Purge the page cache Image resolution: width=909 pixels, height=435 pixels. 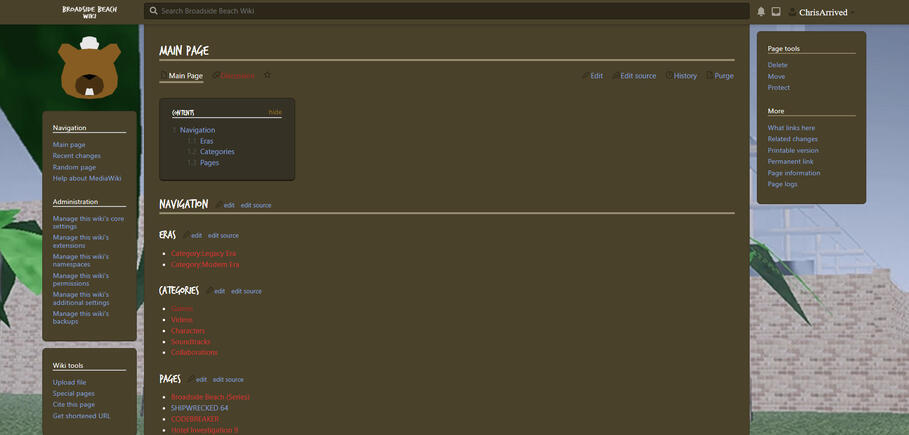click(723, 76)
